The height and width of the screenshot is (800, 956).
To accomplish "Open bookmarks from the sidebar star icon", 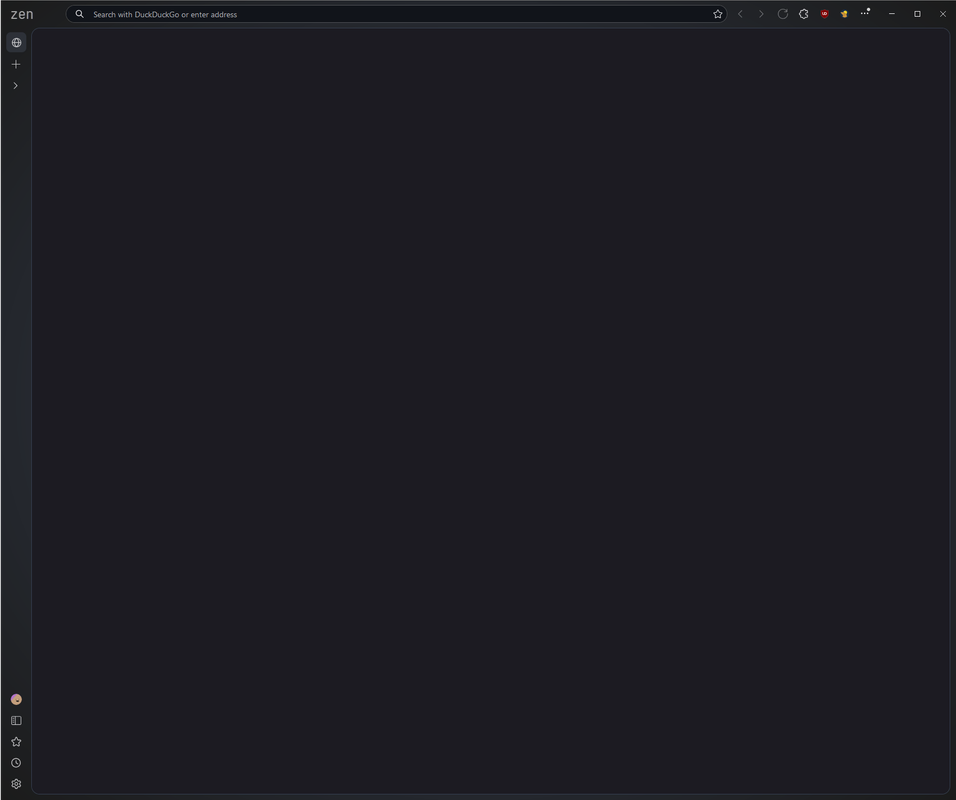I will (16, 742).
